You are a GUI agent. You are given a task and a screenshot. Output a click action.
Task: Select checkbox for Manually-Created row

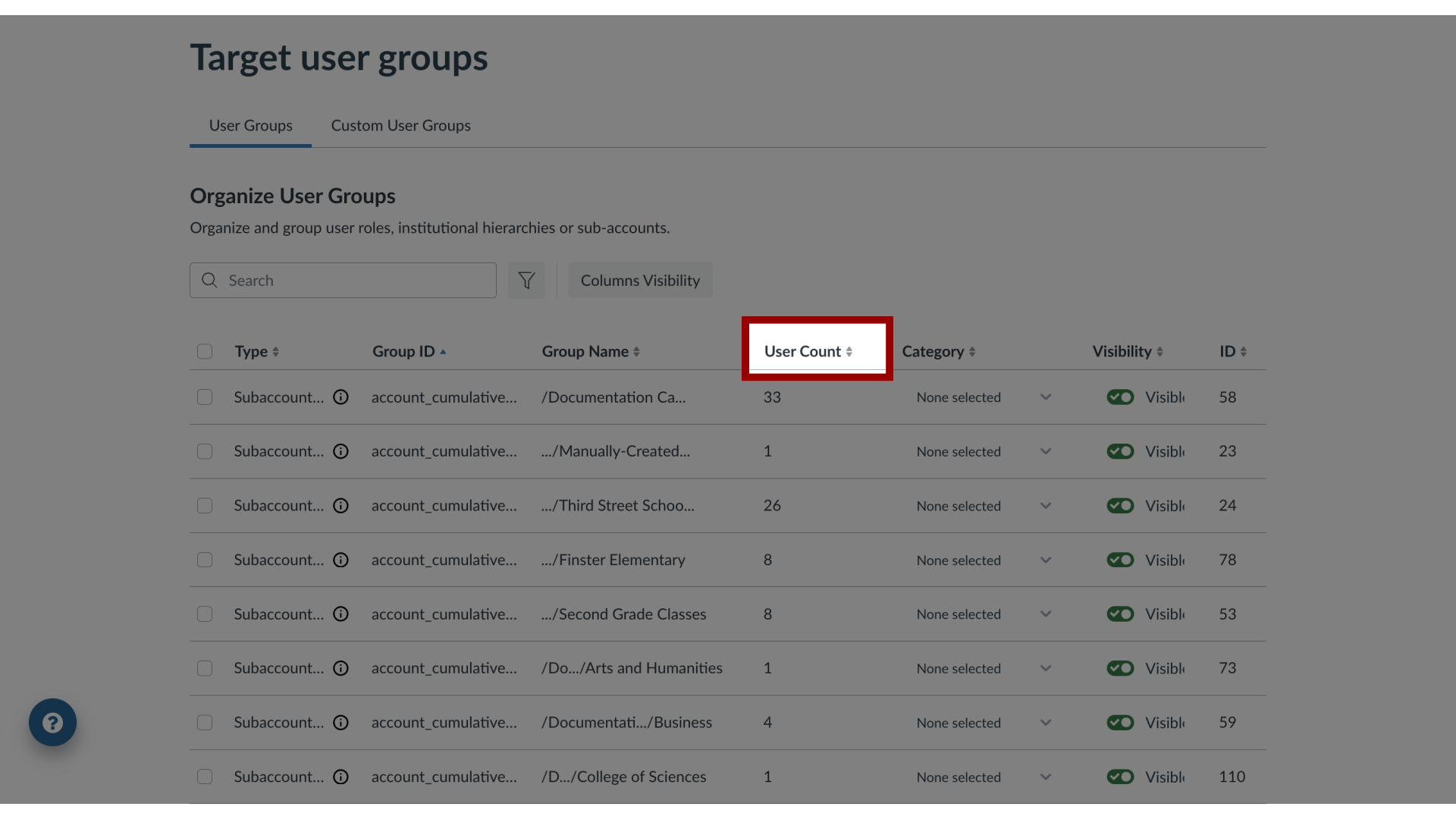[205, 451]
